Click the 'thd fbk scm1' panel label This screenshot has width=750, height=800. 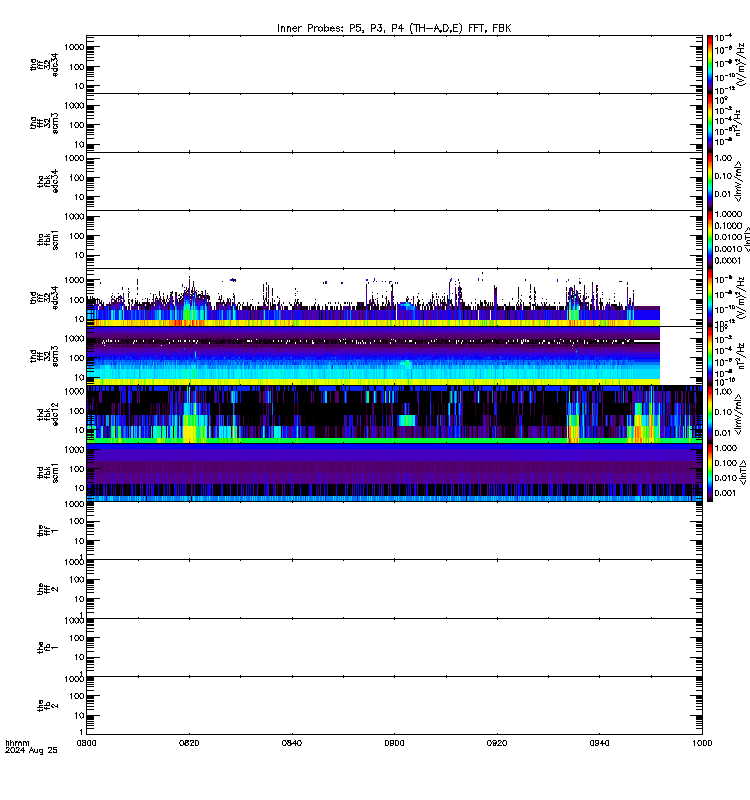click(x=48, y=473)
